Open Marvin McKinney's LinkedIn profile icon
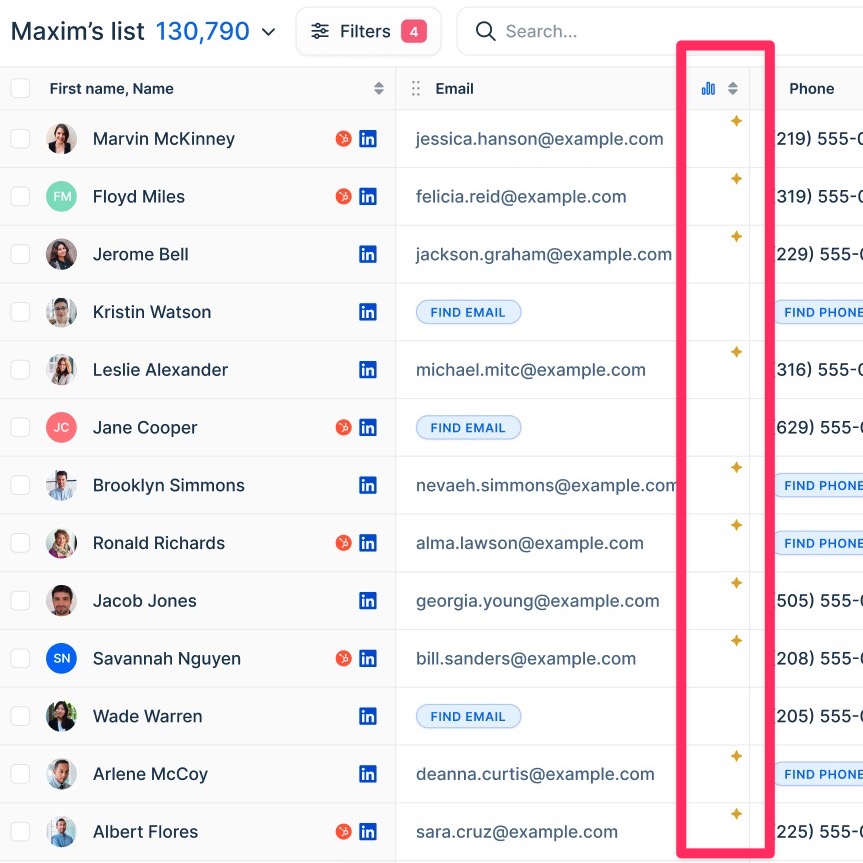Viewport: 863px width, 863px height. pos(368,139)
